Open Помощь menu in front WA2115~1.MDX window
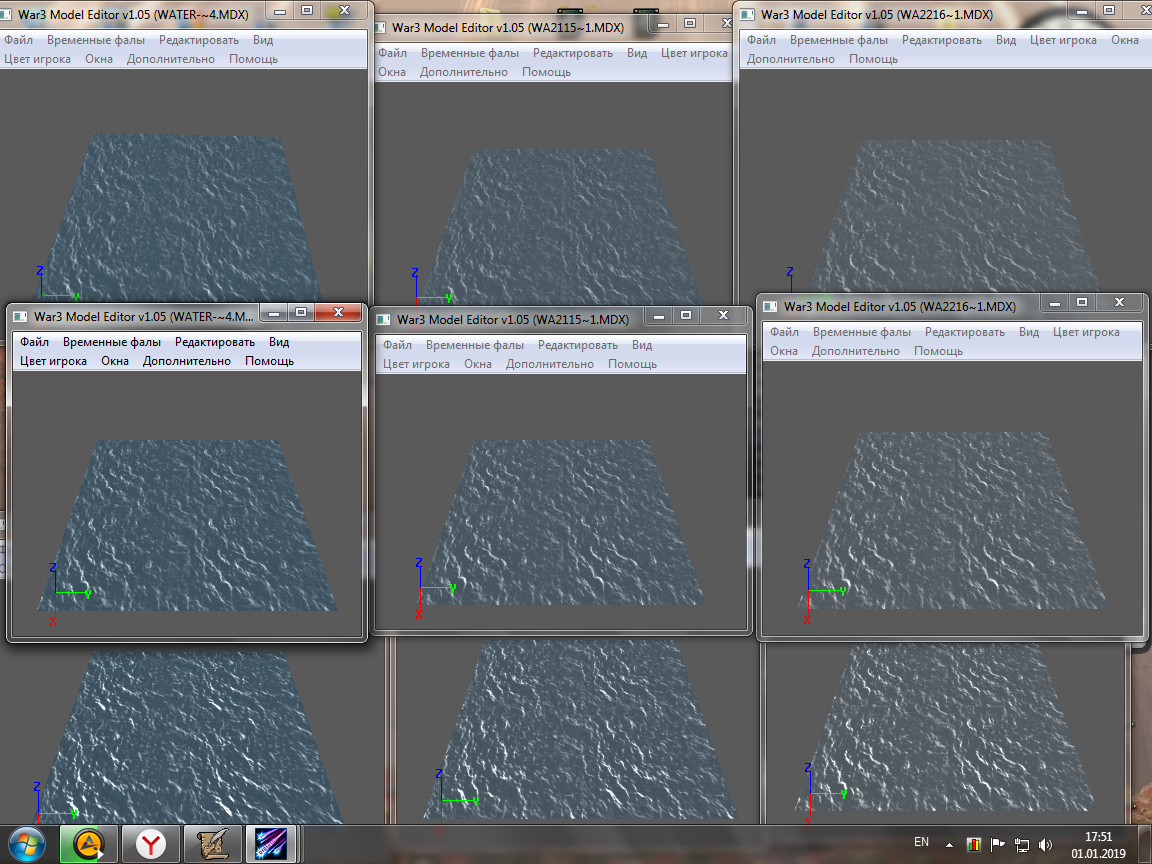1152x864 pixels. [x=633, y=364]
